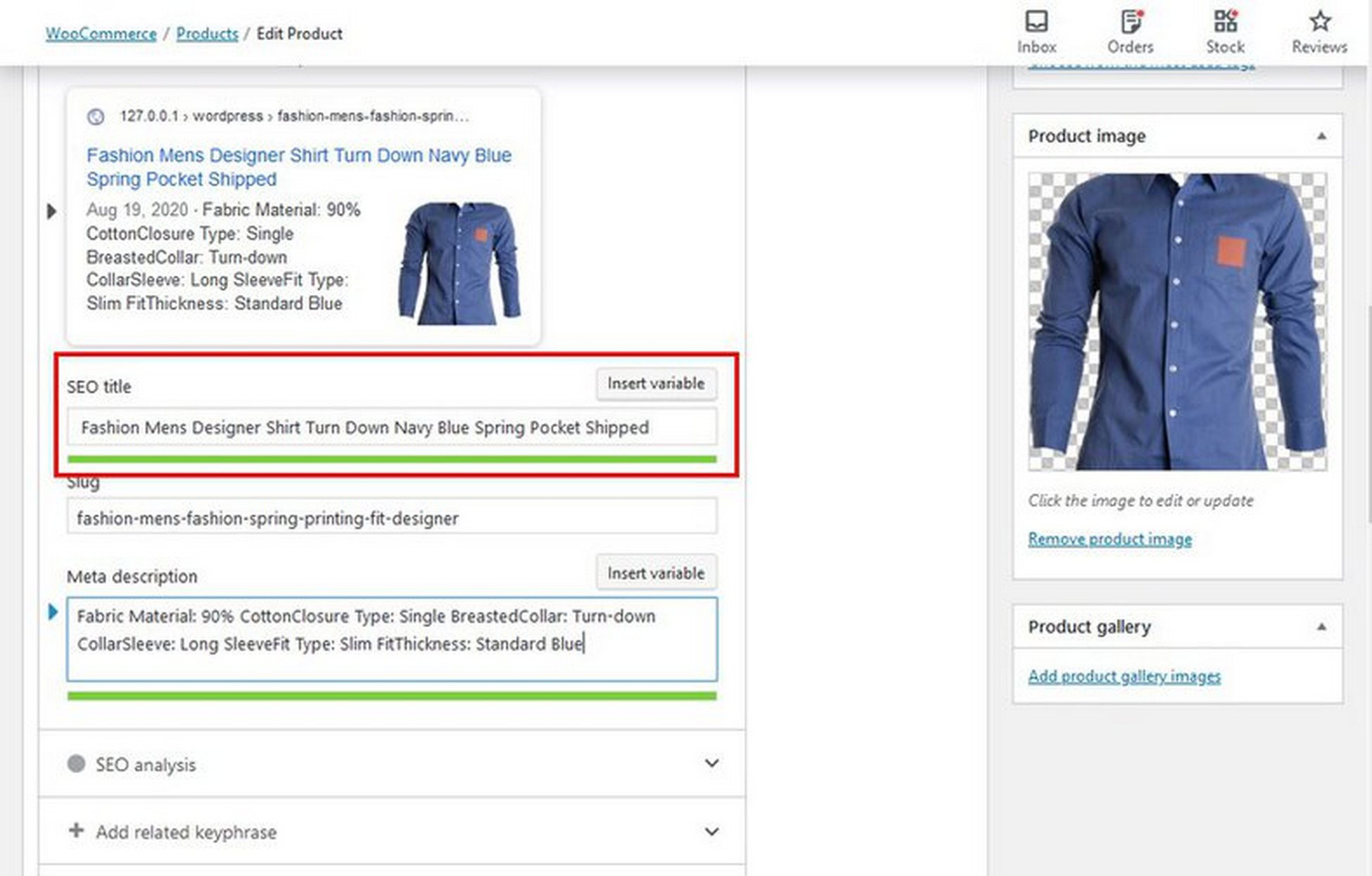The image size is (1372, 876).
Task: Expand Add related keyphrase section
Action: (x=392, y=832)
